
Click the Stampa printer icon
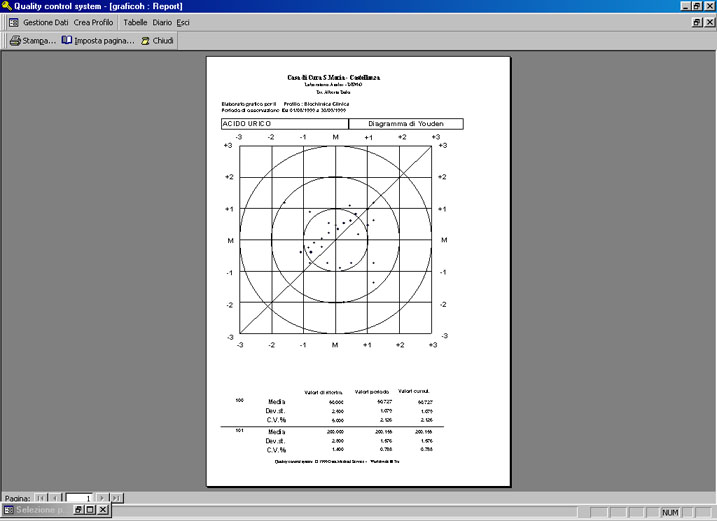coord(15,41)
